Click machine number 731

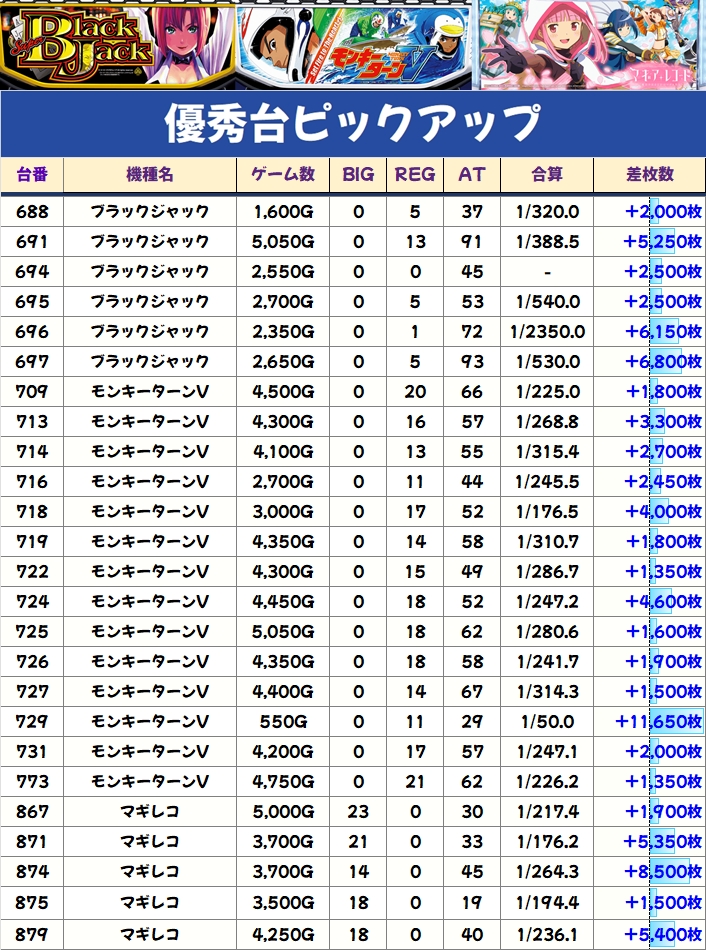pyautogui.click(x=32, y=751)
